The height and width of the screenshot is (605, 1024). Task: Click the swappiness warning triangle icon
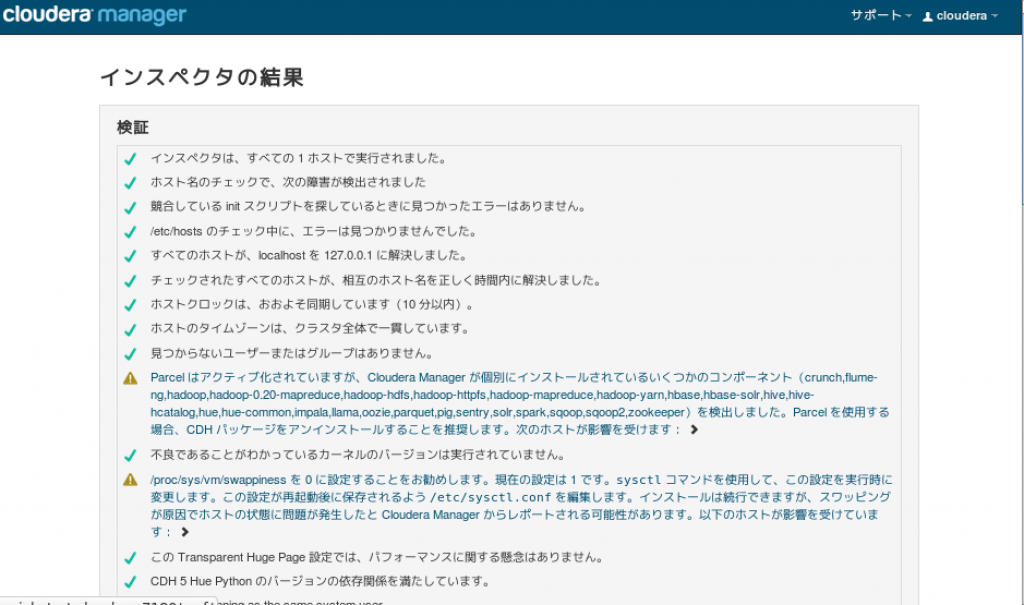(130, 480)
